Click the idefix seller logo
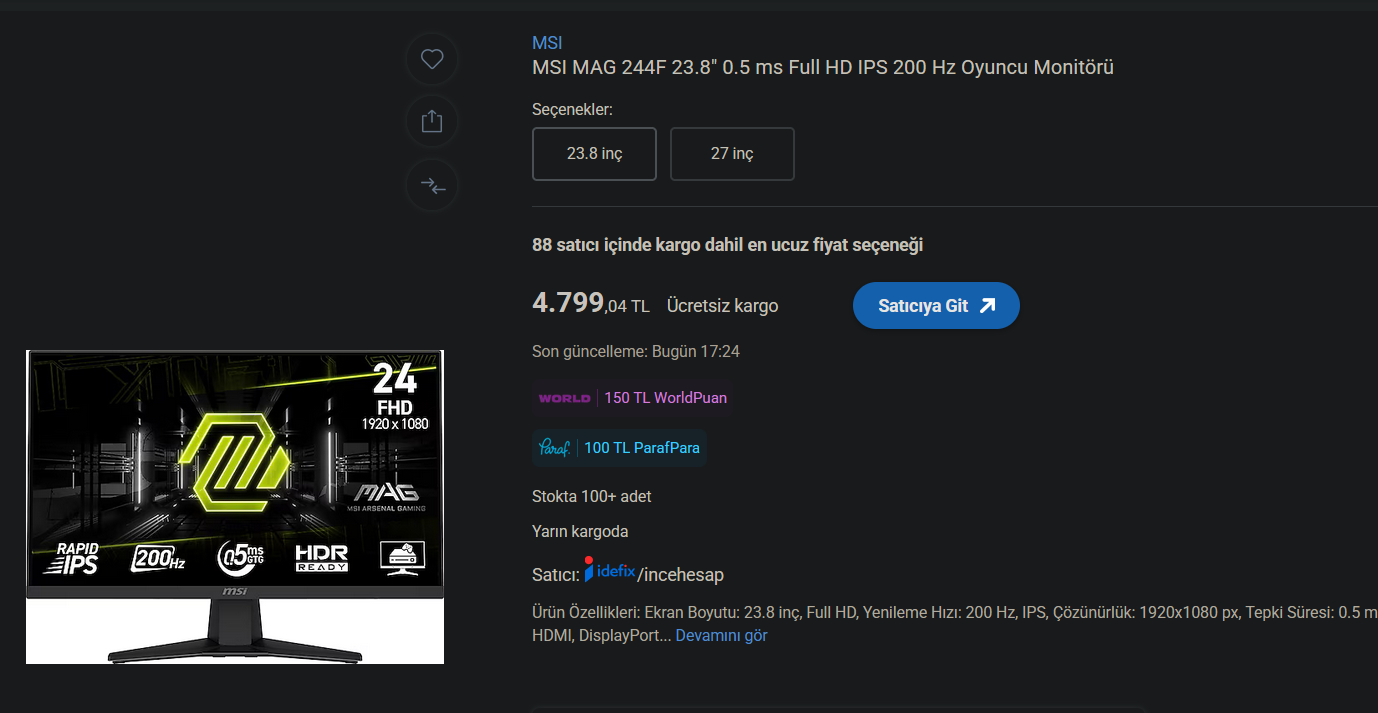 coord(610,570)
